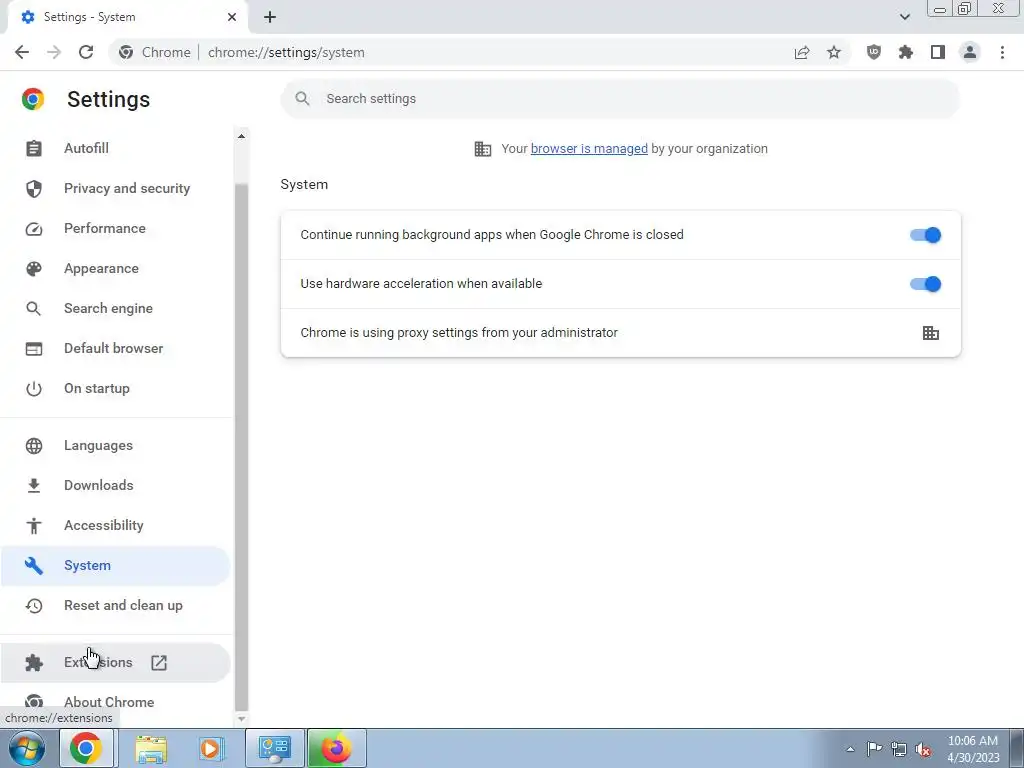This screenshot has height=768, width=1024.
Task: Click the site info Chrome icon in address bar
Action: point(126,52)
